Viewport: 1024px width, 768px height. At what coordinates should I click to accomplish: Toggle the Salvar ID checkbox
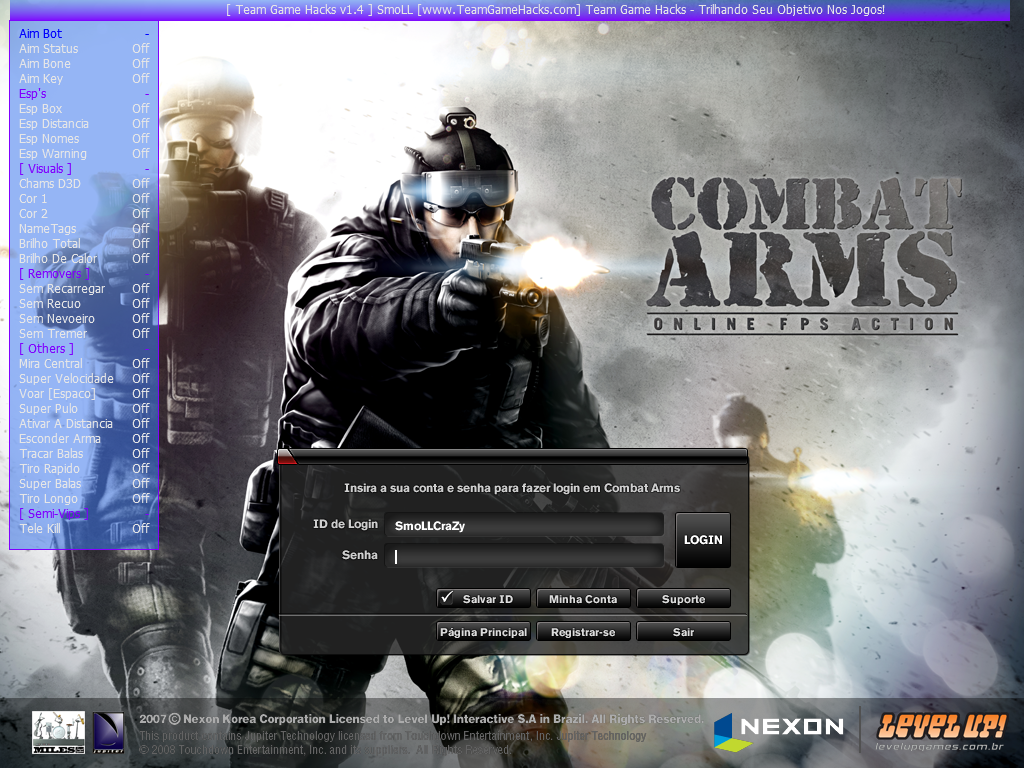click(447, 598)
